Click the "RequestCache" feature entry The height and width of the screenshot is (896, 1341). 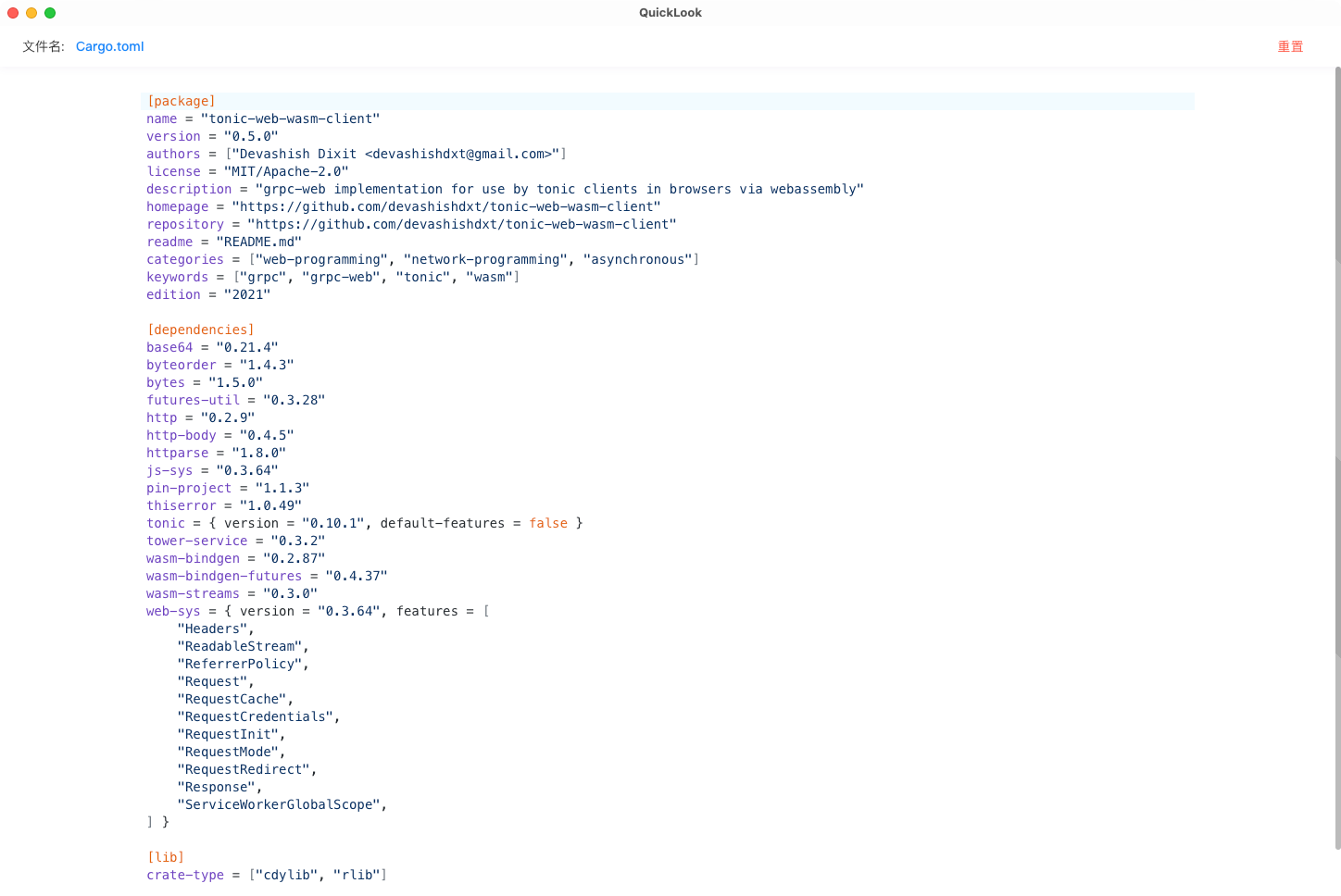235,700
